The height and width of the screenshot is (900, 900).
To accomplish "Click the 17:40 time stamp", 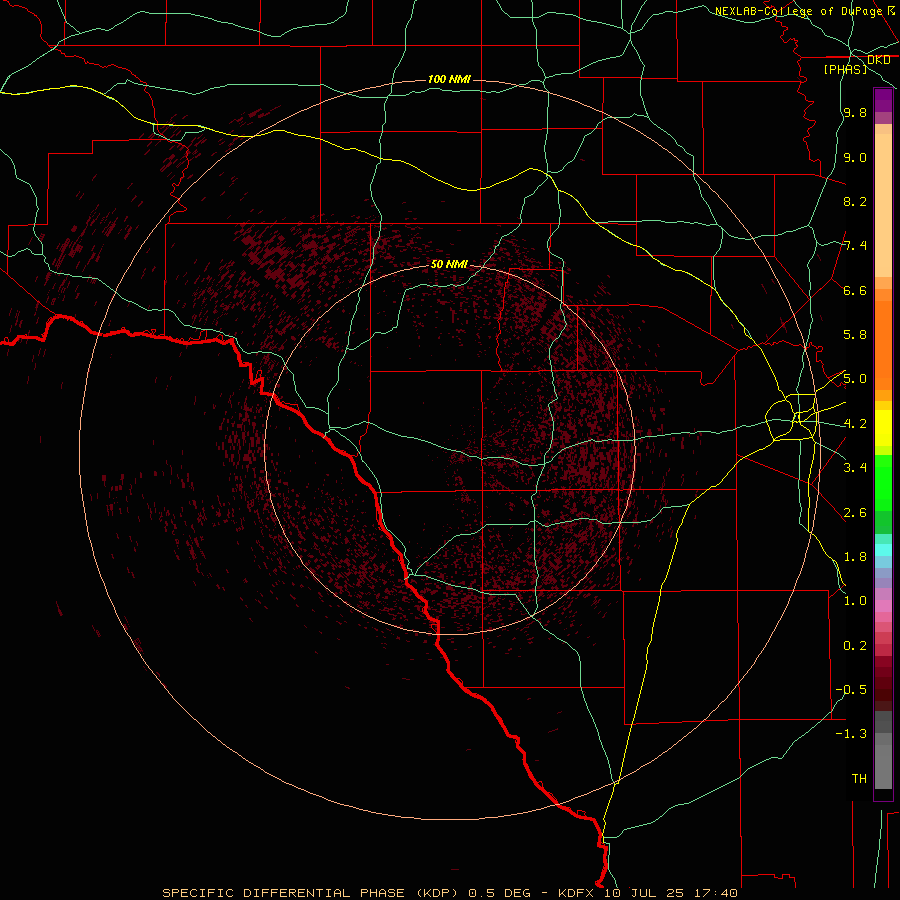I will coord(716,893).
